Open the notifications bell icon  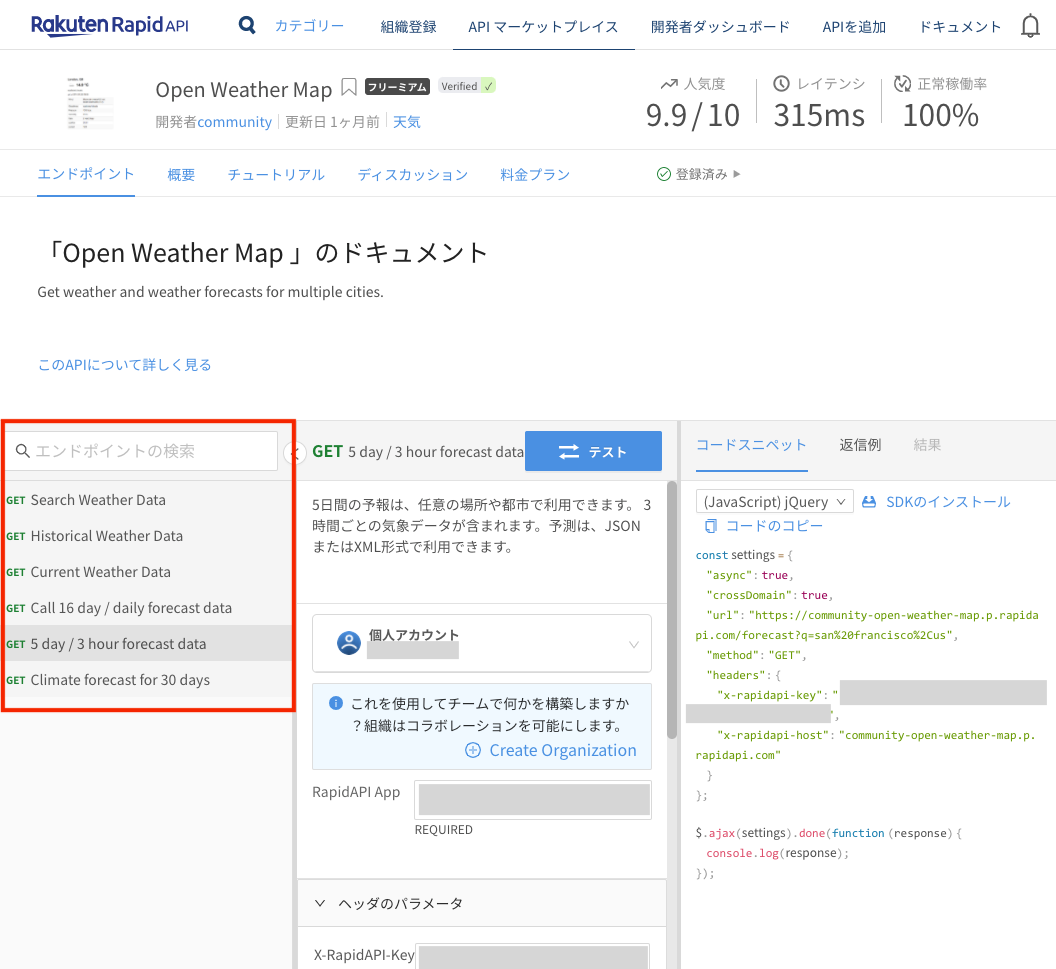[1030, 26]
